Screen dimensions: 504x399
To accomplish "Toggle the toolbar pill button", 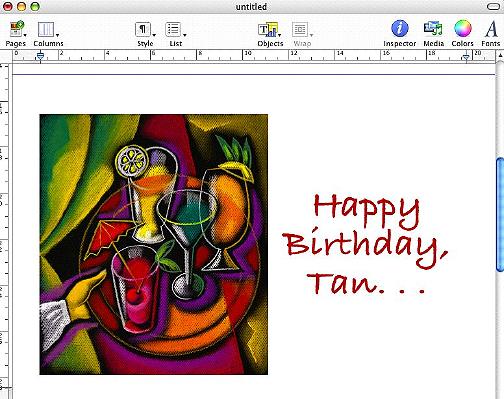I will (x=493, y=7).
